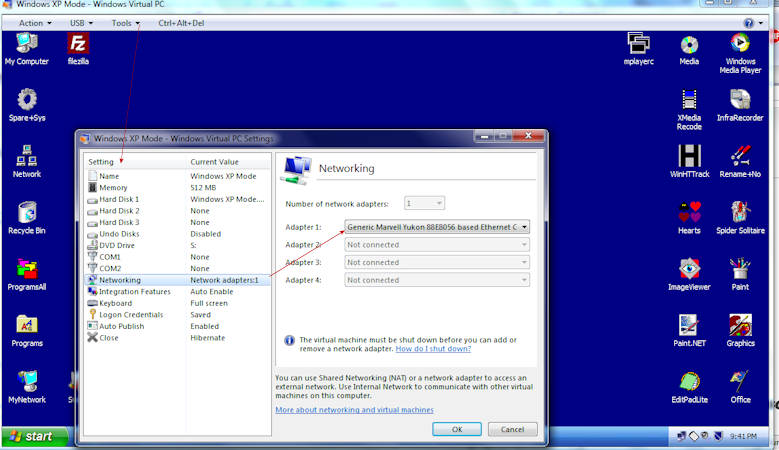This screenshot has height=450, width=779.
Task: Open the Network desktop icon
Action: (x=27, y=161)
